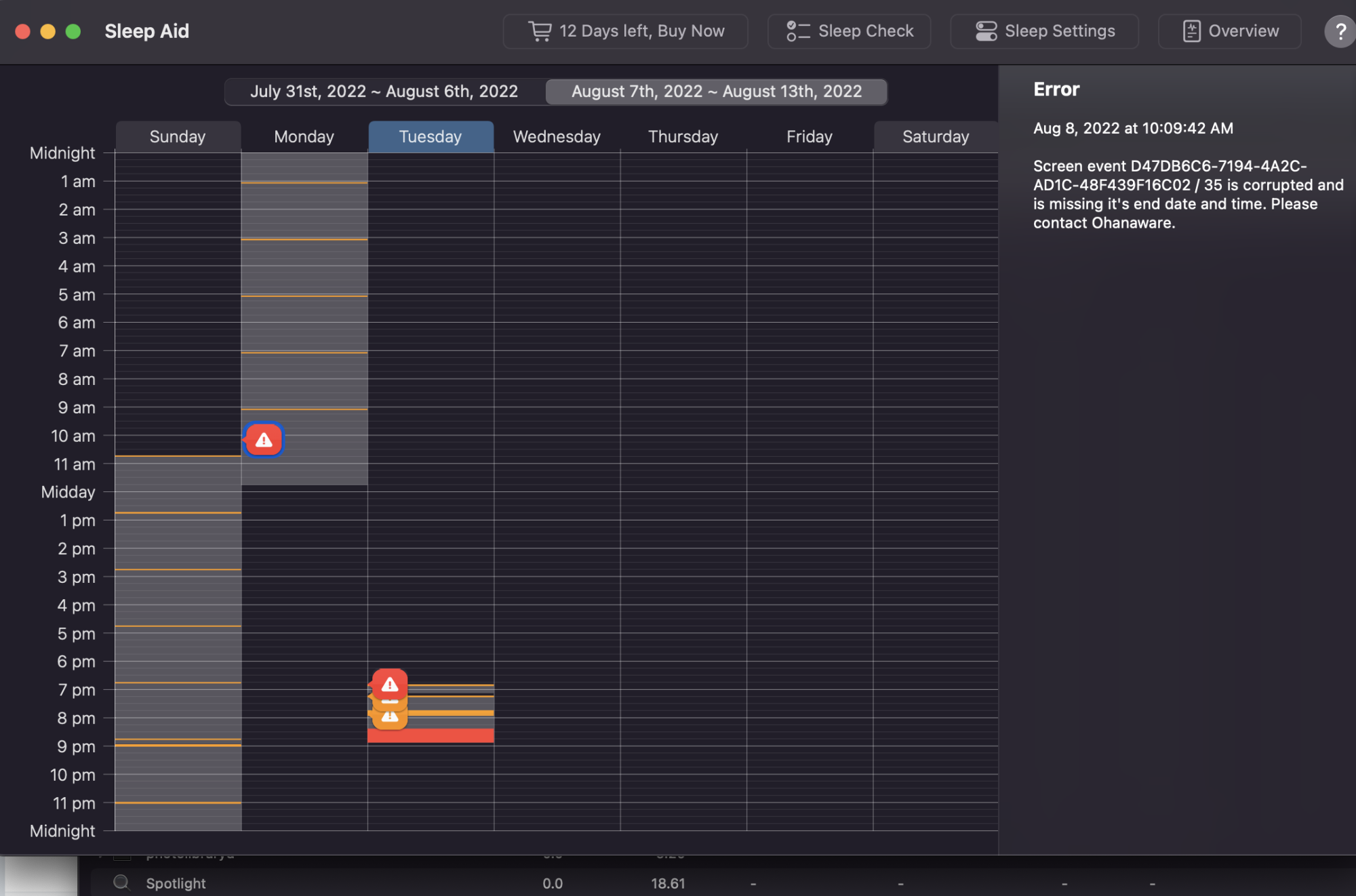This screenshot has width=1356, height=896.
Task: Open help with the question mark icon
Action: 1340,31
